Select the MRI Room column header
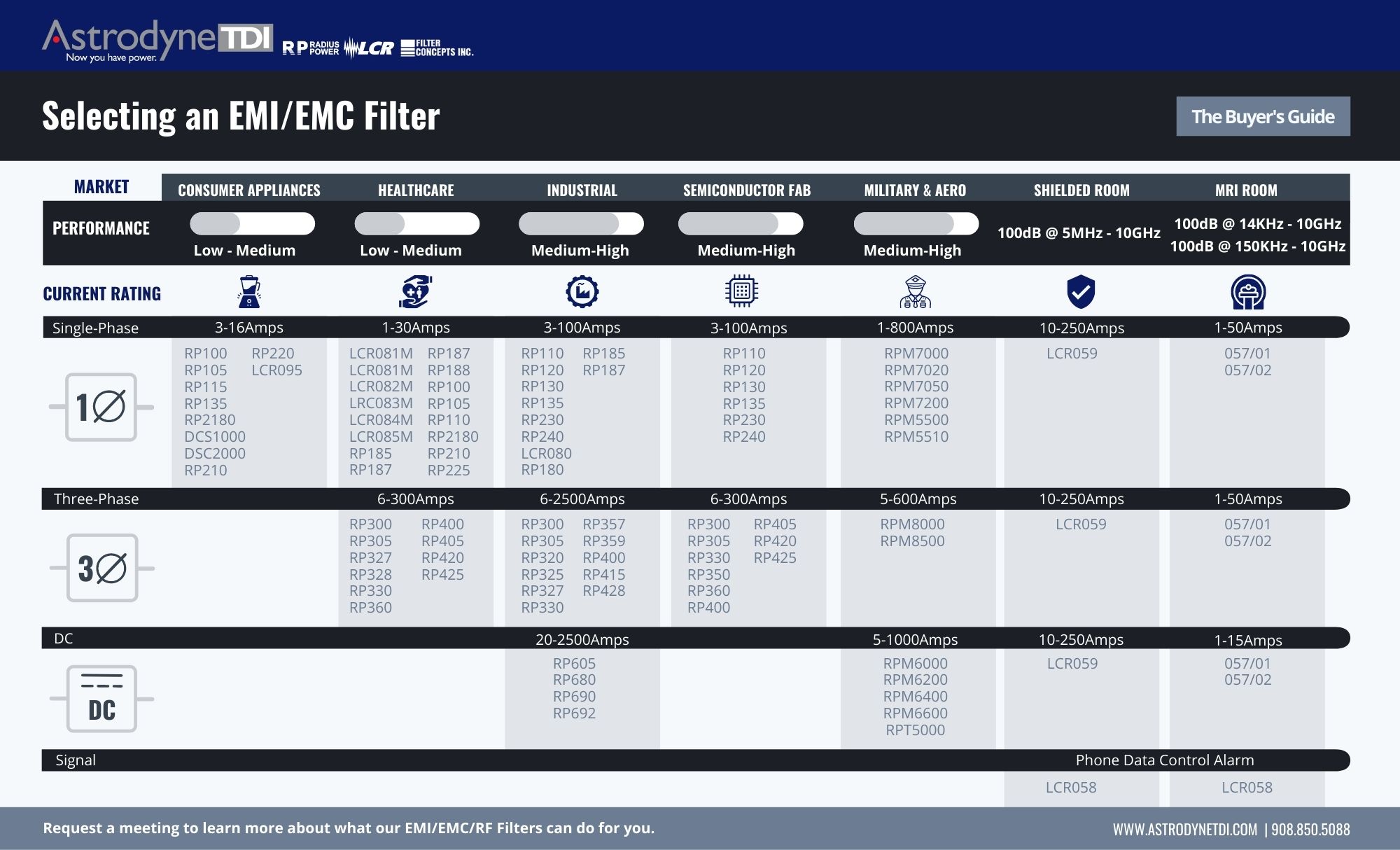 pos(1246,190)
